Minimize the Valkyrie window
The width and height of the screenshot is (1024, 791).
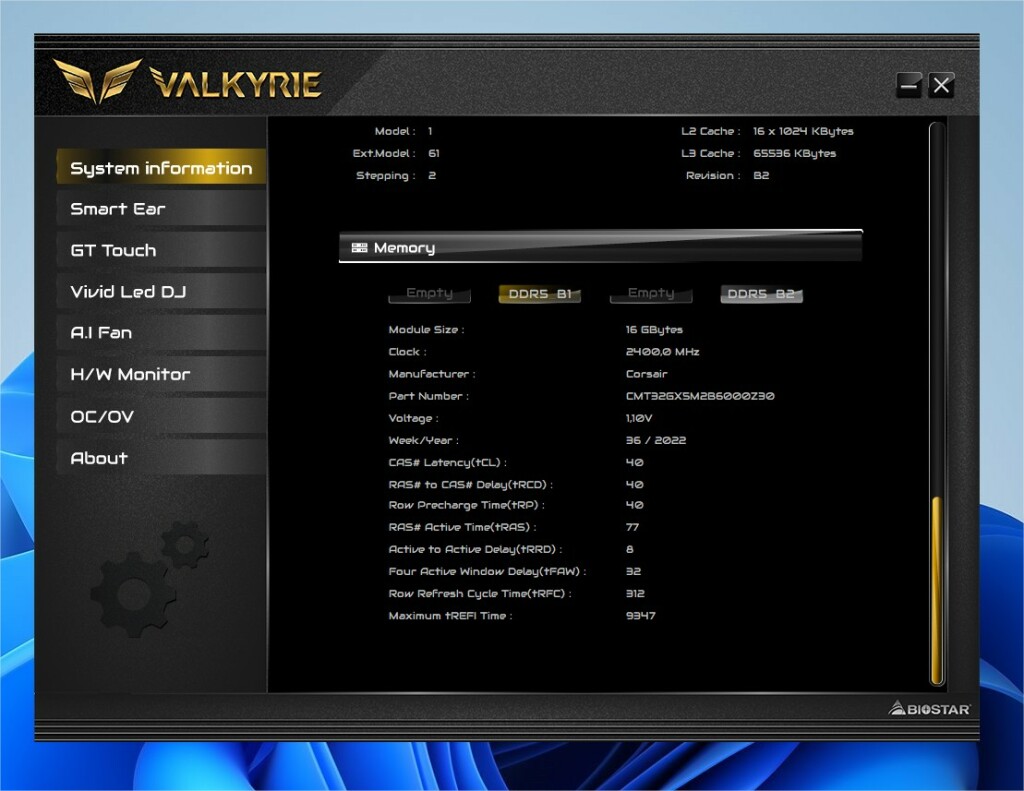point(908,85)
